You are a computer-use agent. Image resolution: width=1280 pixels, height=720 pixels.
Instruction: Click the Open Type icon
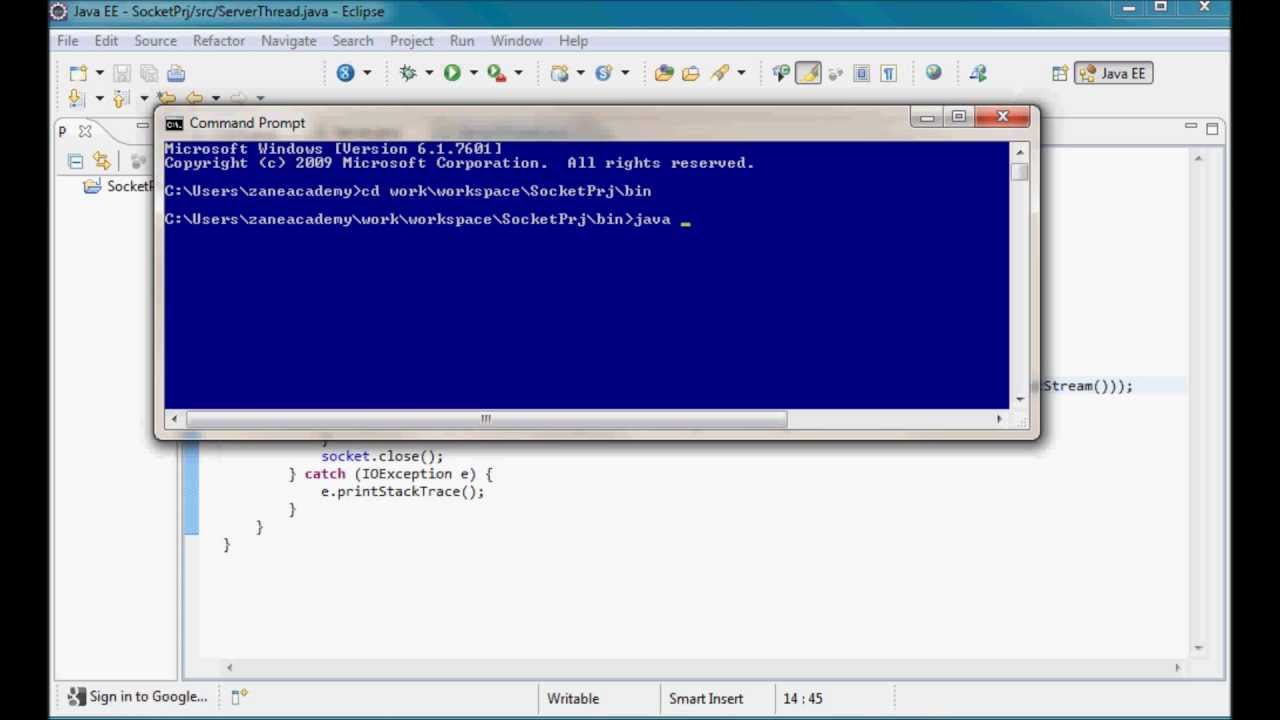coord(664,73)
